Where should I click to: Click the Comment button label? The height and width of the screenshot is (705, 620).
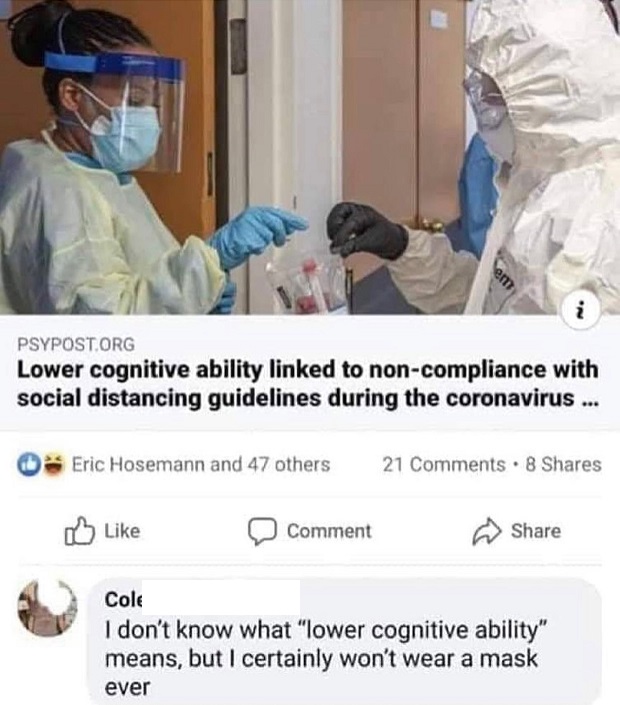329,531
